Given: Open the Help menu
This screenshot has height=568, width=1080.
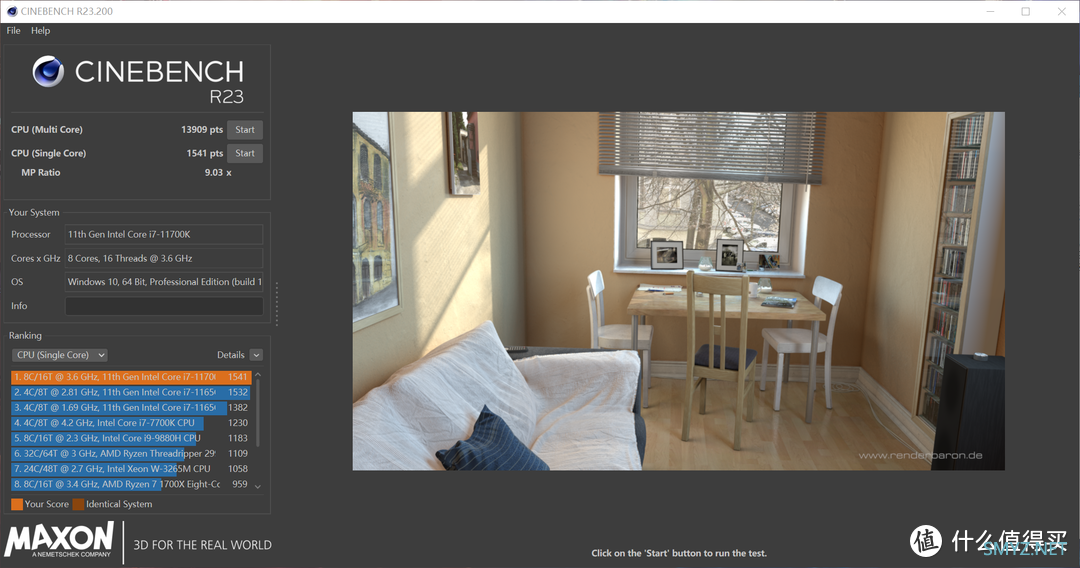Looking at the screenshot, I should click(x=40, y=30).
